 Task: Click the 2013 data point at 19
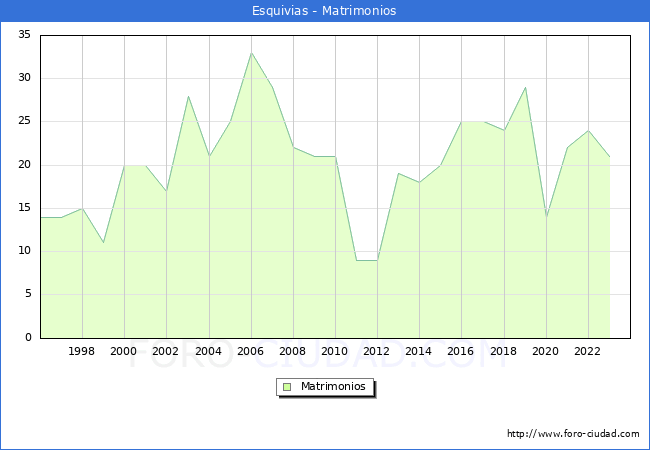(398, 174)
